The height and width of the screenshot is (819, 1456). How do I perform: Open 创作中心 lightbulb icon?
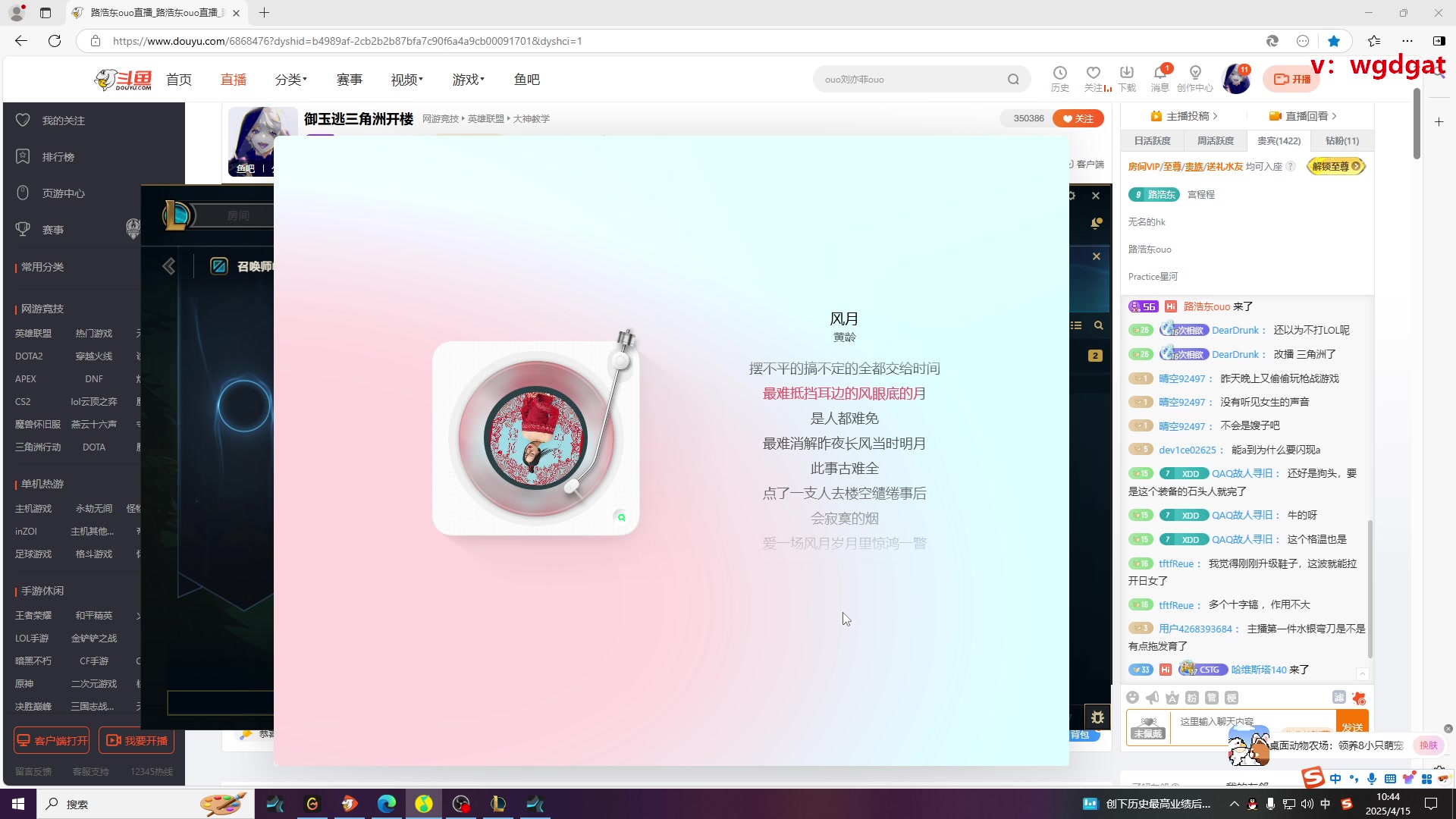(x=1195, y=78)
